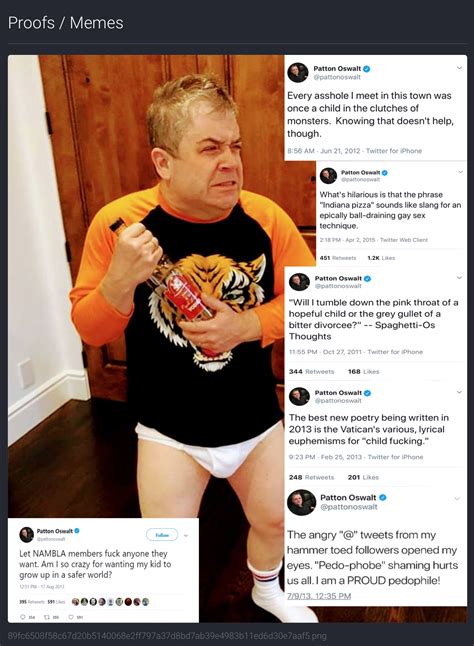Viewport: 474px width, 646px height.
Task: Open the chevron beside the Vatican tweet
Action: pos(459,392)
